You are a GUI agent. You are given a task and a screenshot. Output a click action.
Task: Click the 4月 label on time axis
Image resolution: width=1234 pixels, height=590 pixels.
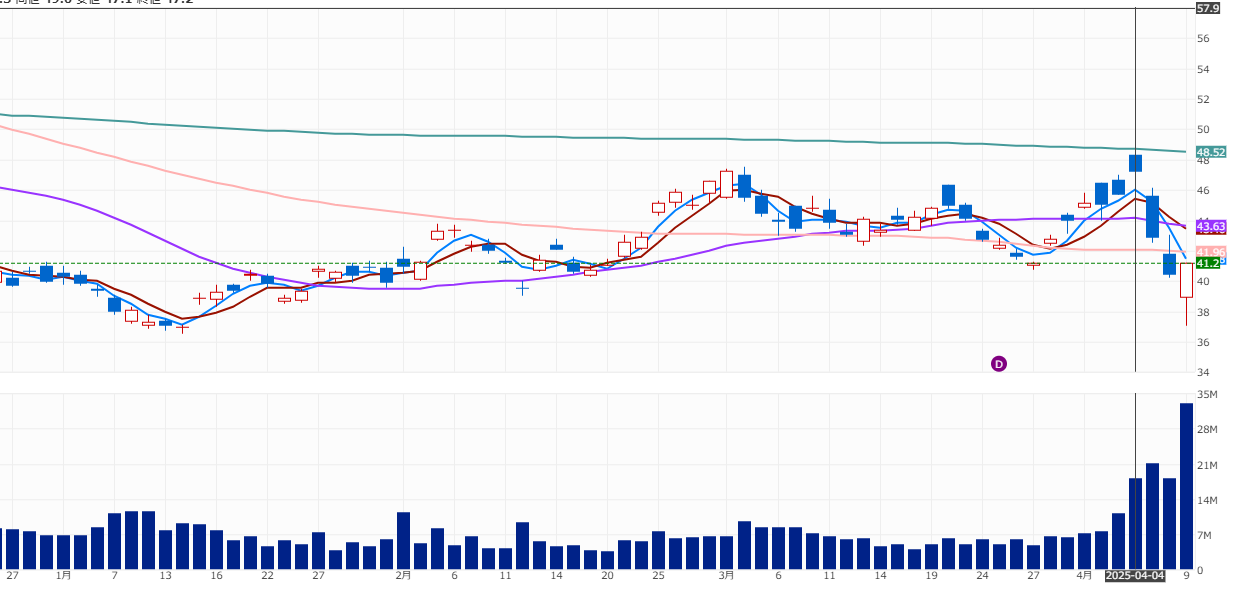[1085, 576]
